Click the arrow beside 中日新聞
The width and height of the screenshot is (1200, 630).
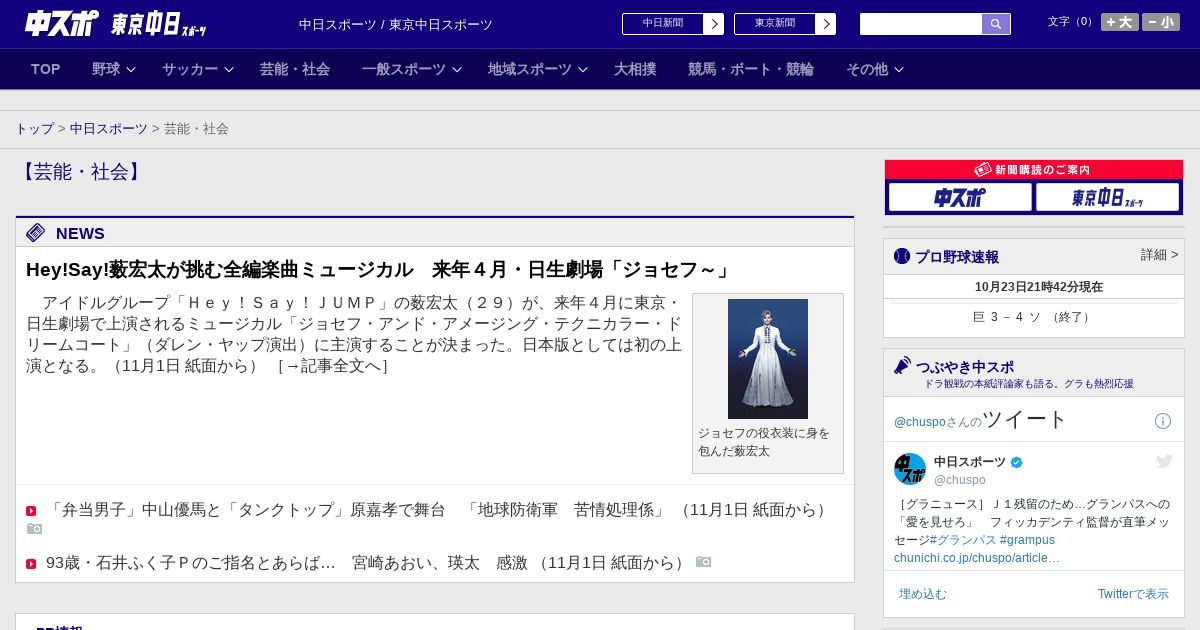pyautogui.click(x=714, y=24)
